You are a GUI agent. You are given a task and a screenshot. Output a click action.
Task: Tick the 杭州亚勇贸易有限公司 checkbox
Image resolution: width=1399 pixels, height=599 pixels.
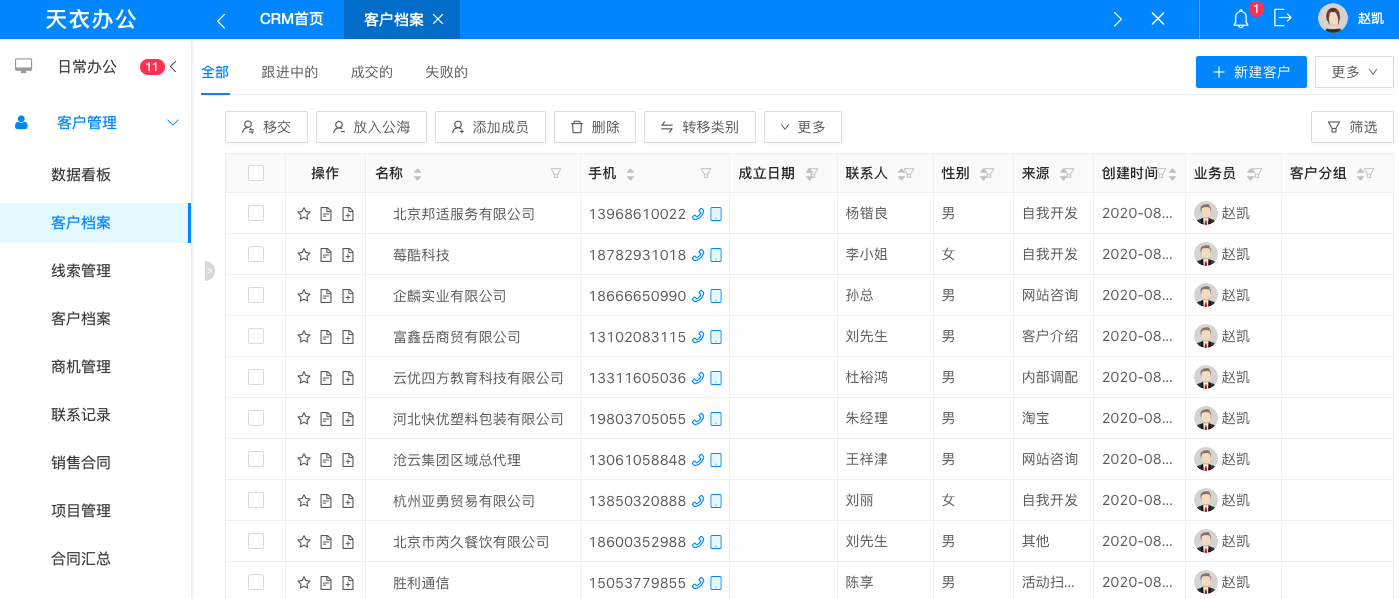coord(256,500)
